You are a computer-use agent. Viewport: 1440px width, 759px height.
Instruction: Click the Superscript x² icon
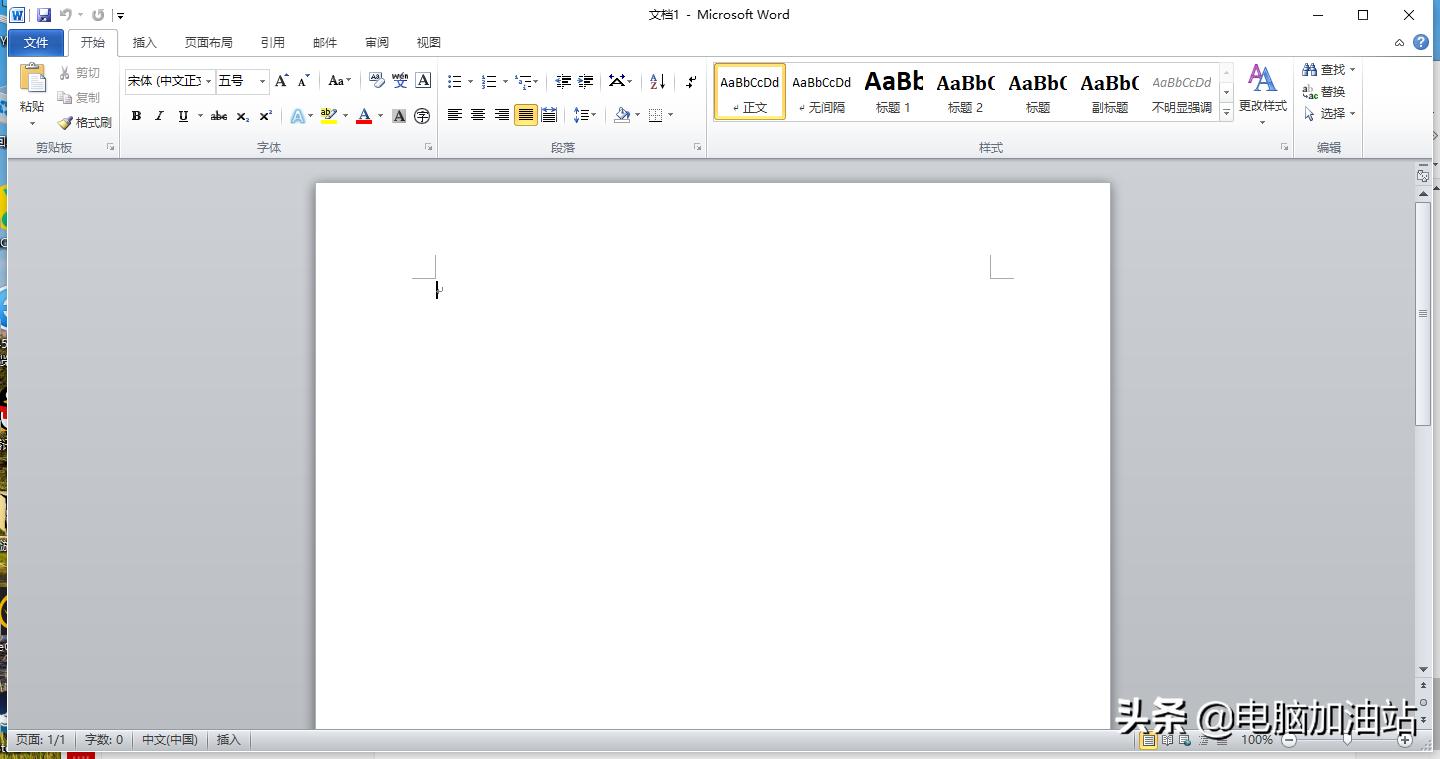coord(265,116)
